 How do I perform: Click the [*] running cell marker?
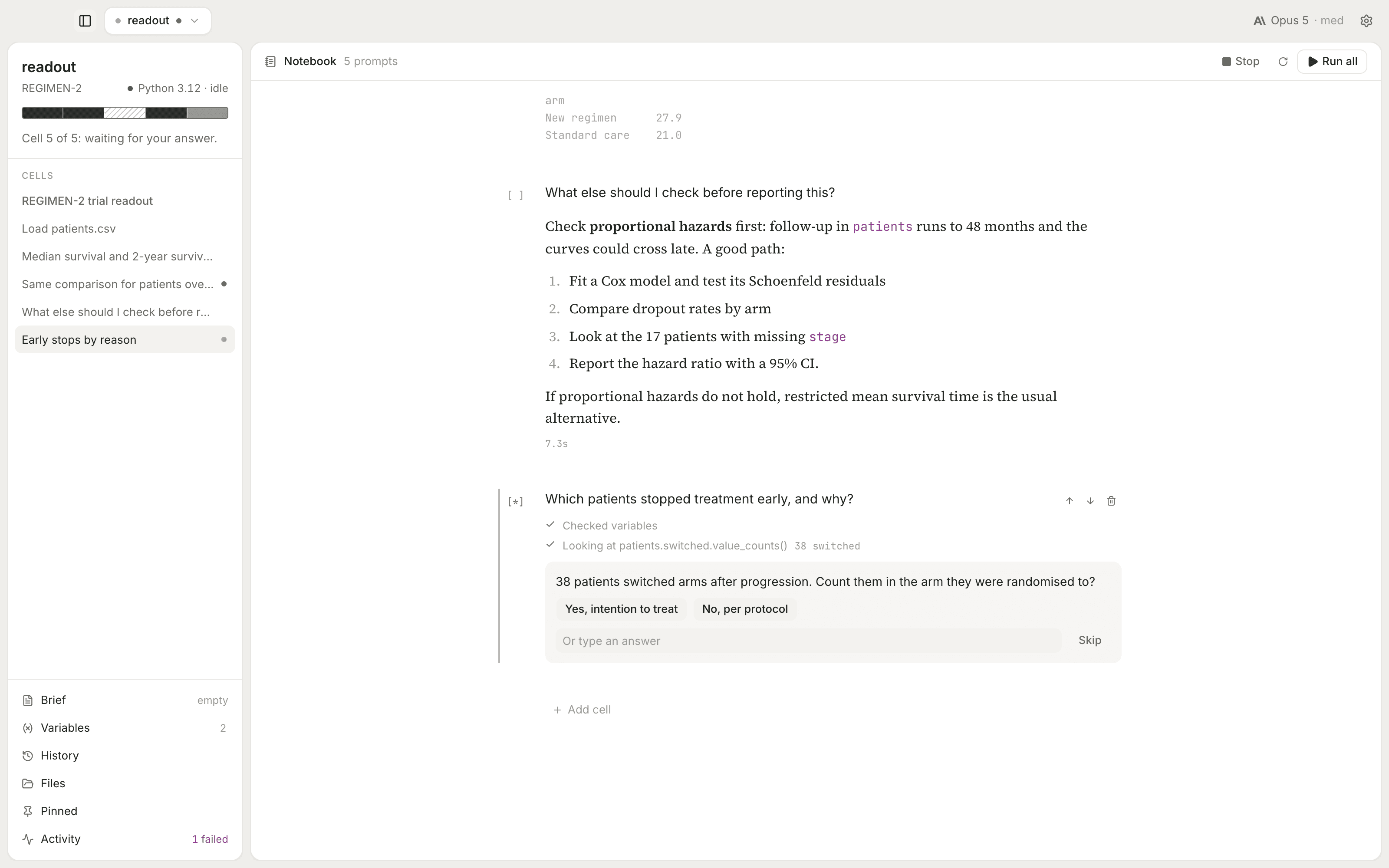pyautogui.click(x=515, y=502)
